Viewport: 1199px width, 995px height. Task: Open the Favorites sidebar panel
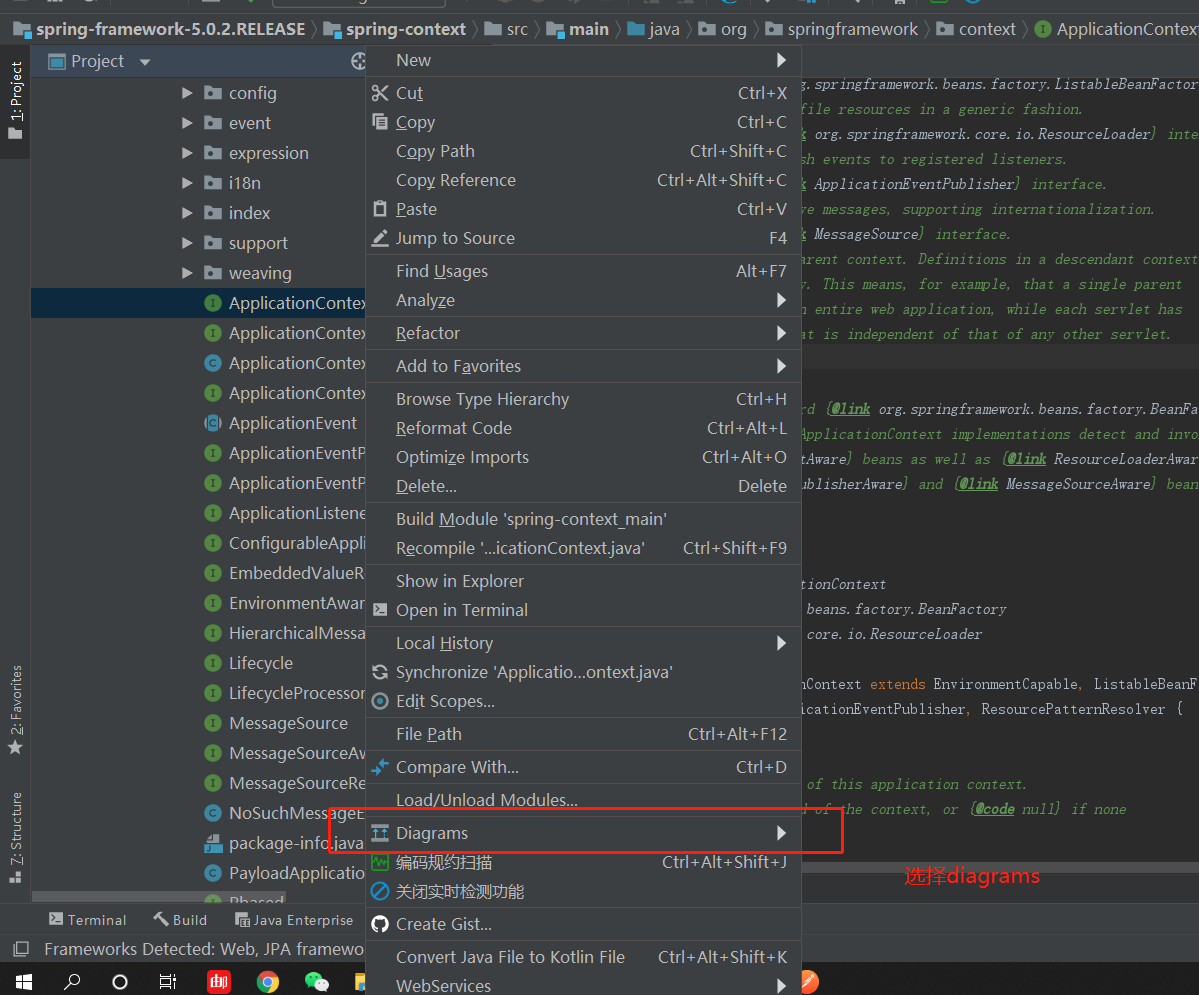pyautogui.click(x=14, y=700)
